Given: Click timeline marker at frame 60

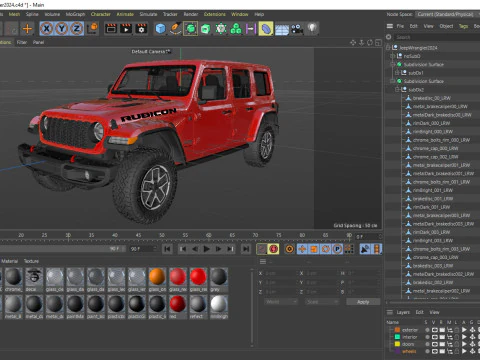Looking at the screenshot, I should (x=209, y=236).
